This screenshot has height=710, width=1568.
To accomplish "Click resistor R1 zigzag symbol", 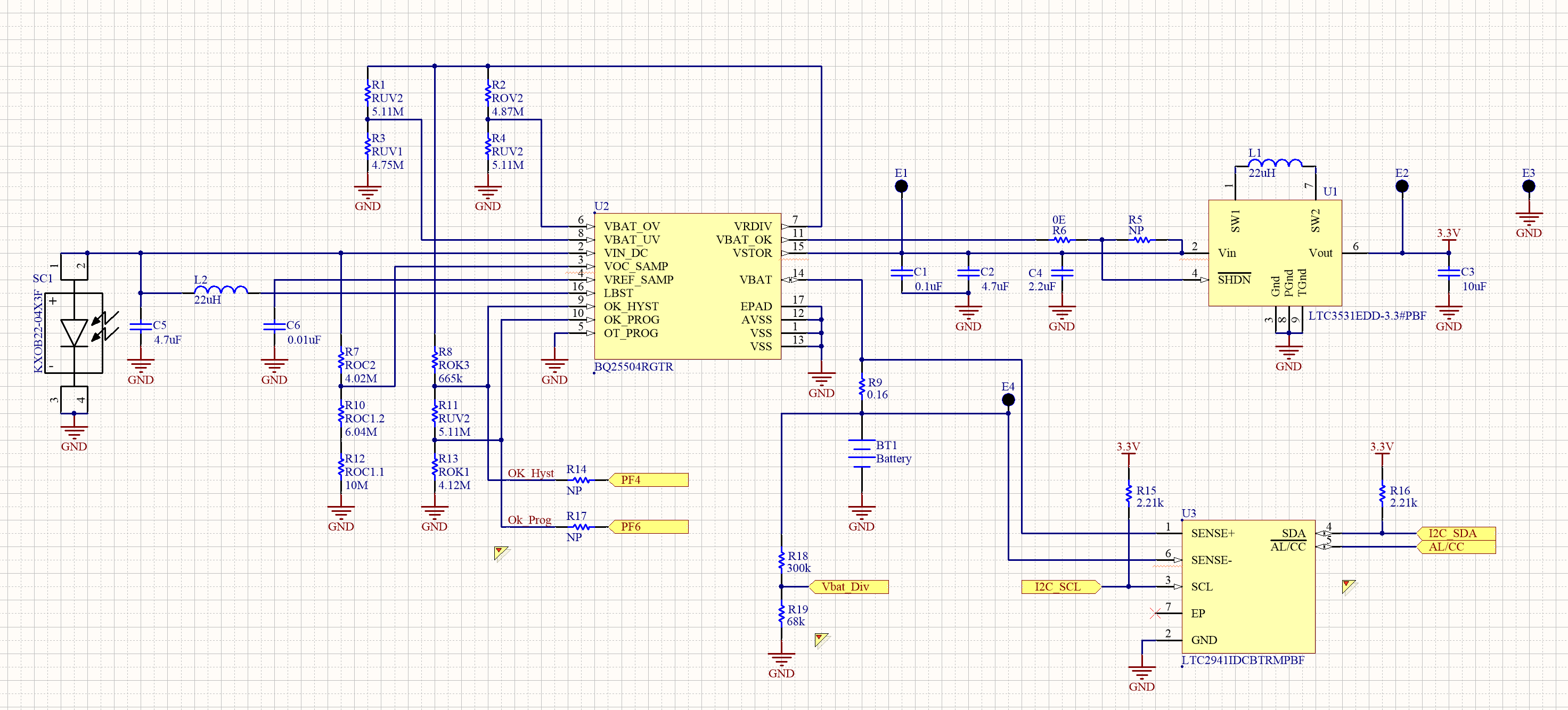I will point(367,93).
